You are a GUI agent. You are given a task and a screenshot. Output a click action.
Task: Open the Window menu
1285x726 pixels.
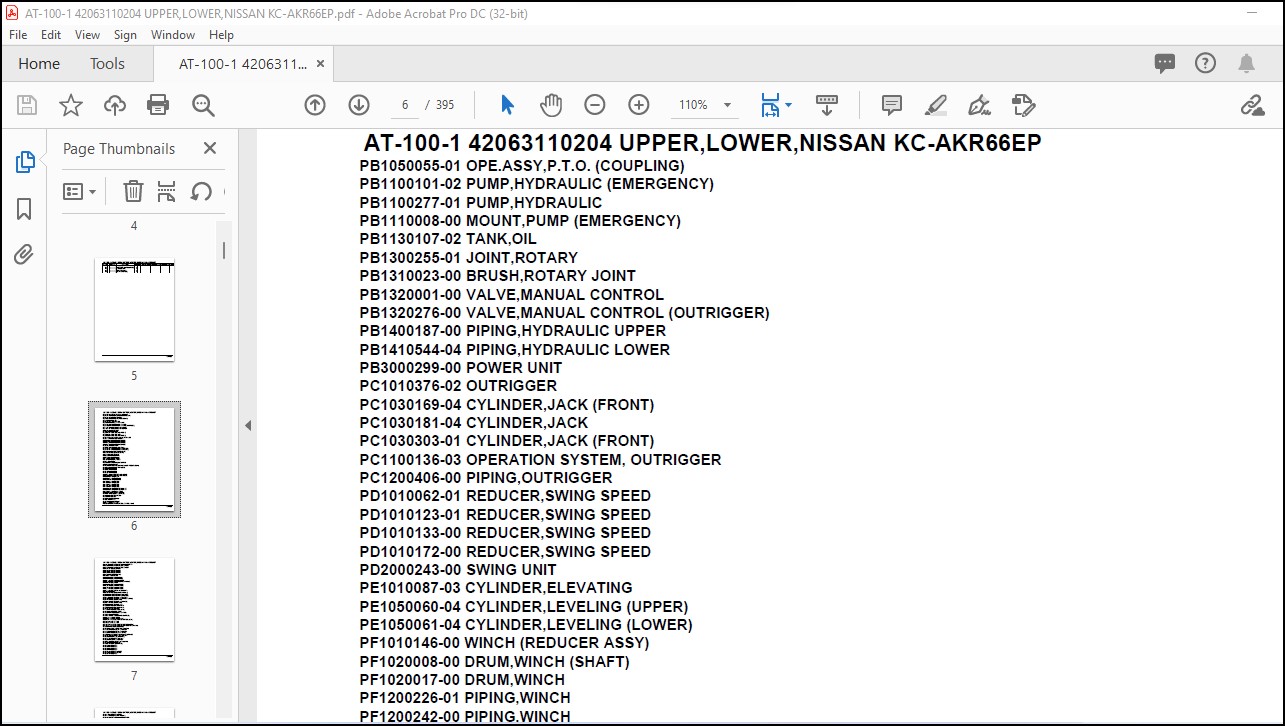(173, 34)
